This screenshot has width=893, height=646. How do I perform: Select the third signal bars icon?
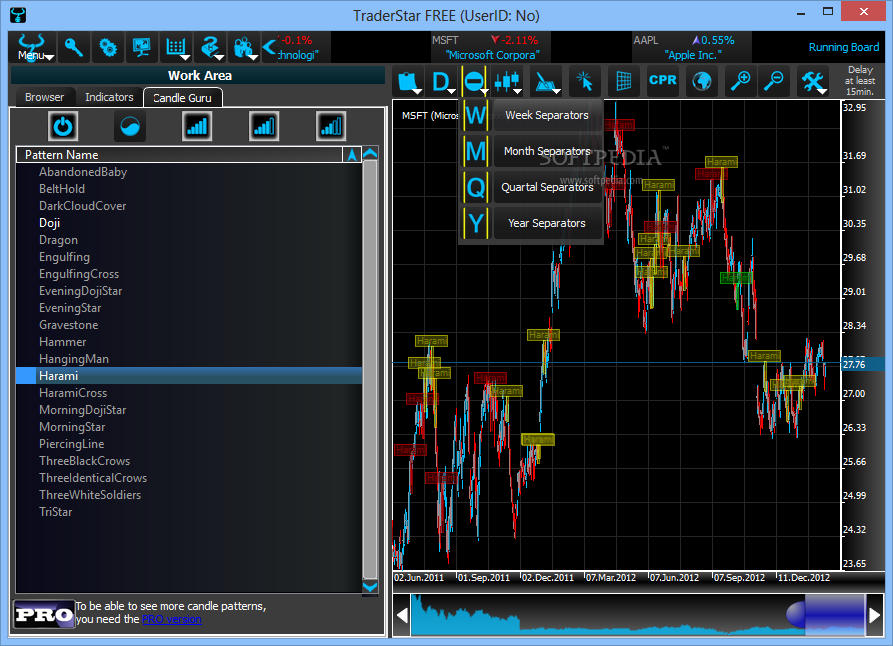(x=331, y=126)
